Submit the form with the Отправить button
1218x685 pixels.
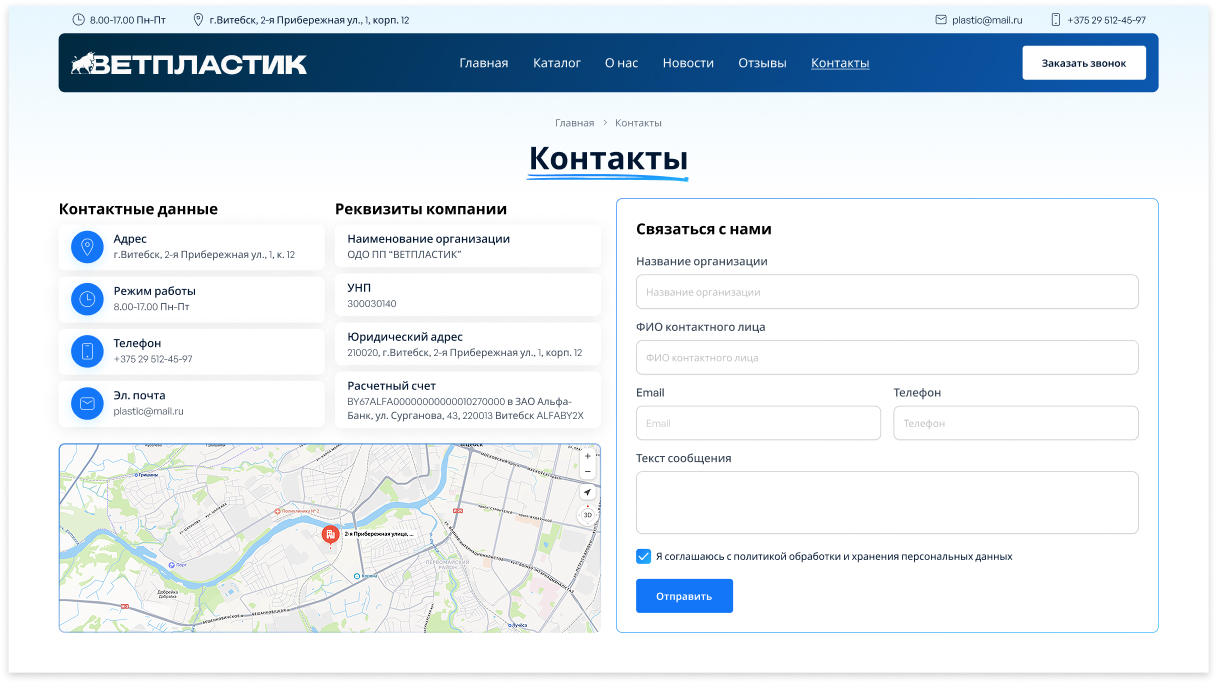[x=684, y=595]
